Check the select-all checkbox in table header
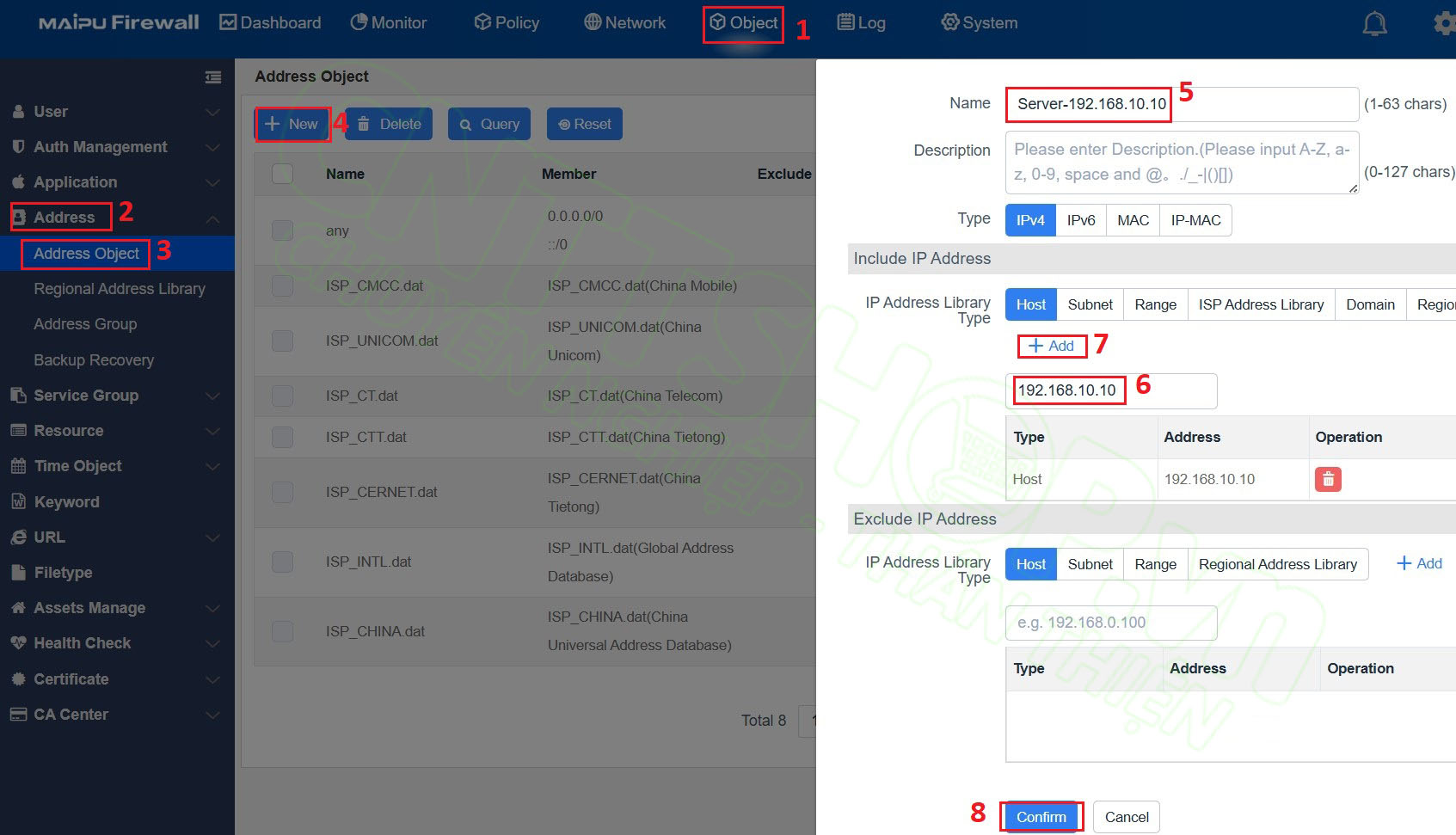Image resolution: width=1456 pixels, height=835 pixels. point(281,173)
